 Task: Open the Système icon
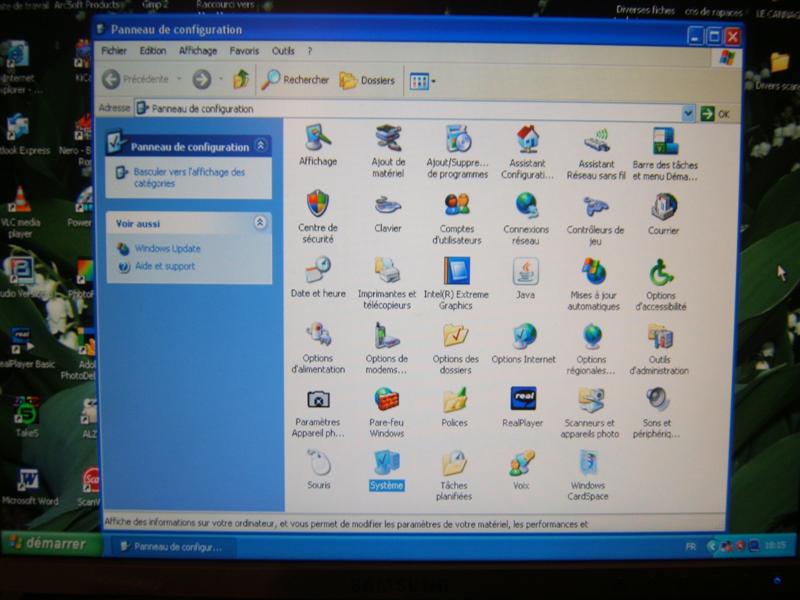[387, 463]
